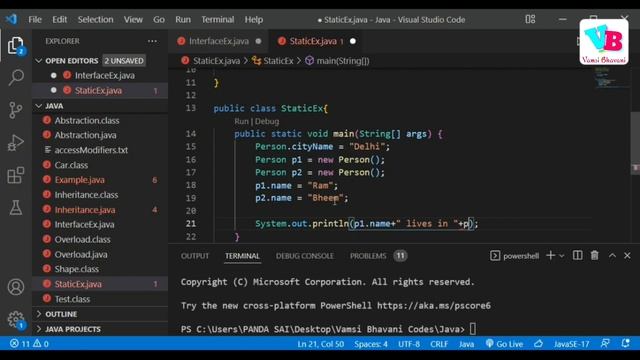This screenshot has height=360, width=640.
Task: Click the Go Live status button
Action: click(504, 344)
